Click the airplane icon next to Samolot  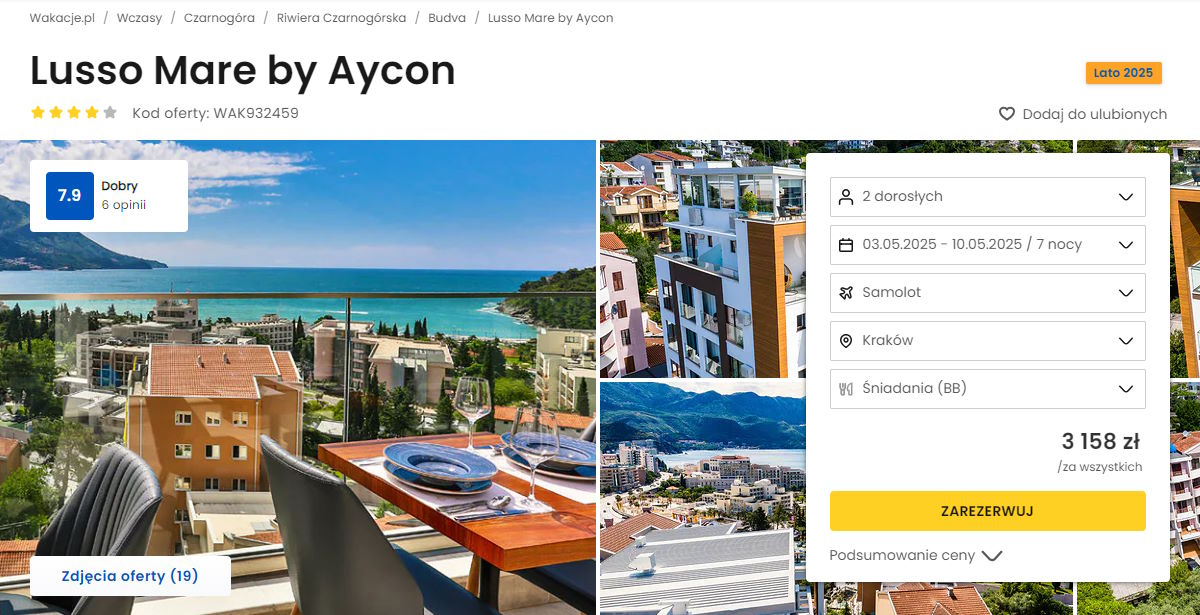coord(846,293)
